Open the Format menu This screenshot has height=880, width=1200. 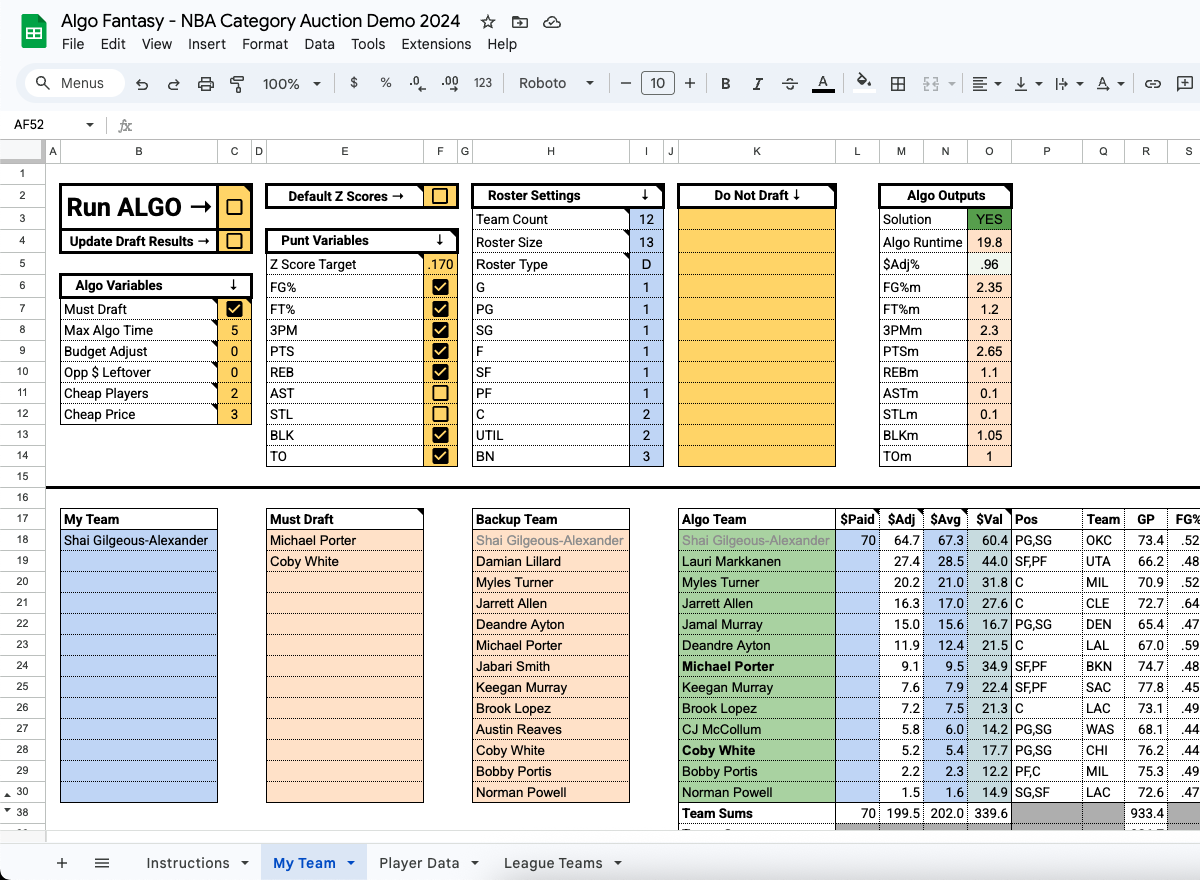pyautogui.click(x=265, y=44)
